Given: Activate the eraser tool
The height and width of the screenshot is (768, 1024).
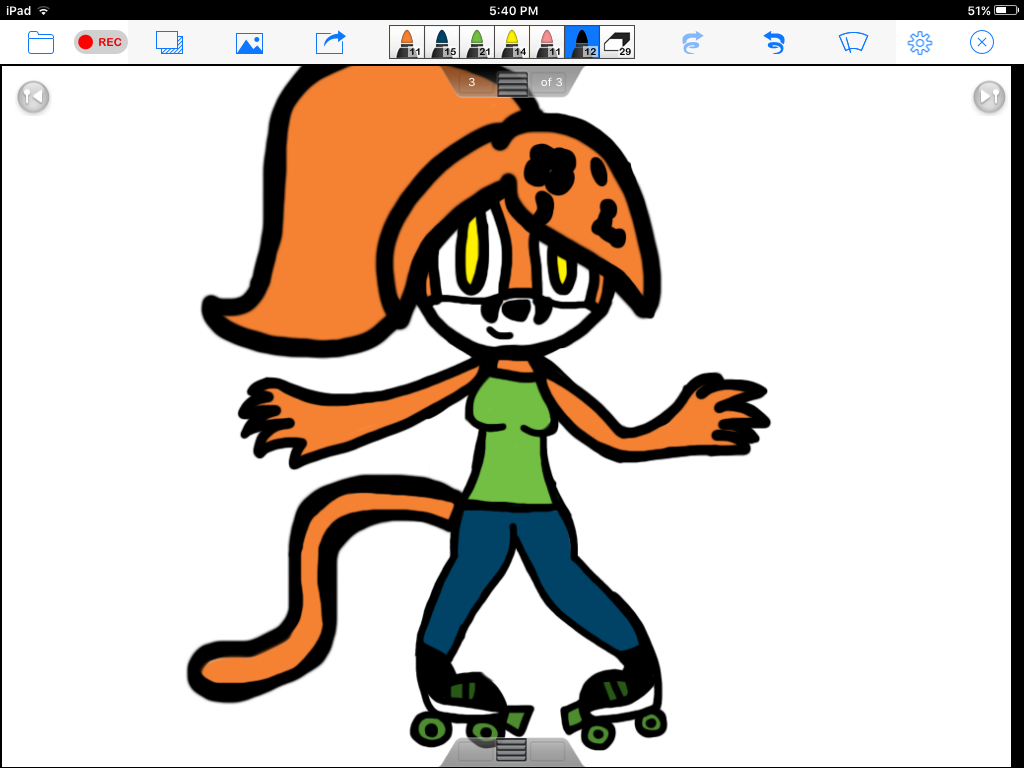Looking at the screenshot, I should click(x=617, y=42).
